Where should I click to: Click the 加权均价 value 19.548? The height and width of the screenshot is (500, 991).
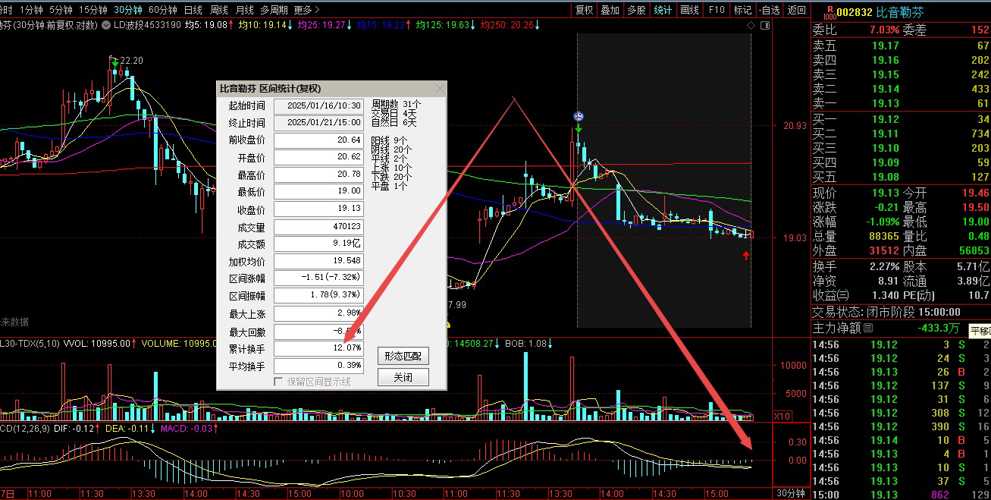pos(319,261)
